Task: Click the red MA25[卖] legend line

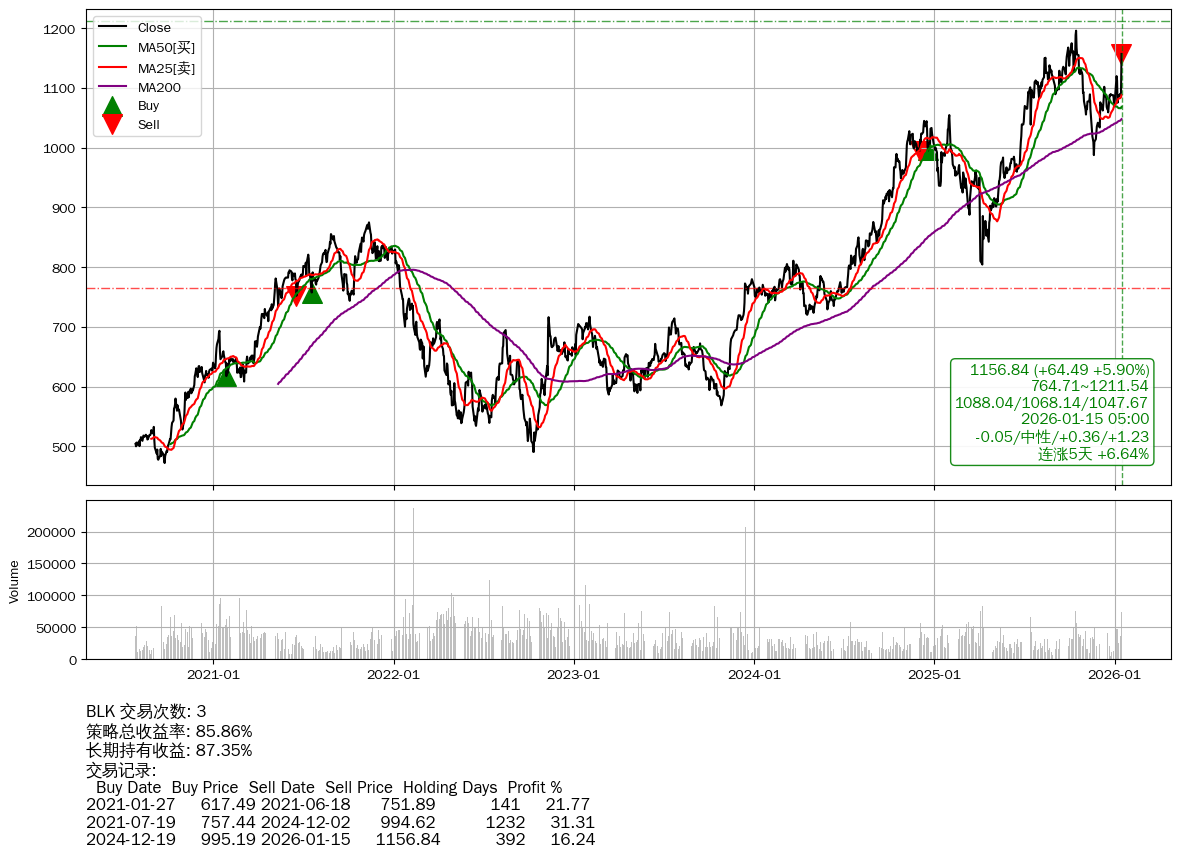Action: 113,68
